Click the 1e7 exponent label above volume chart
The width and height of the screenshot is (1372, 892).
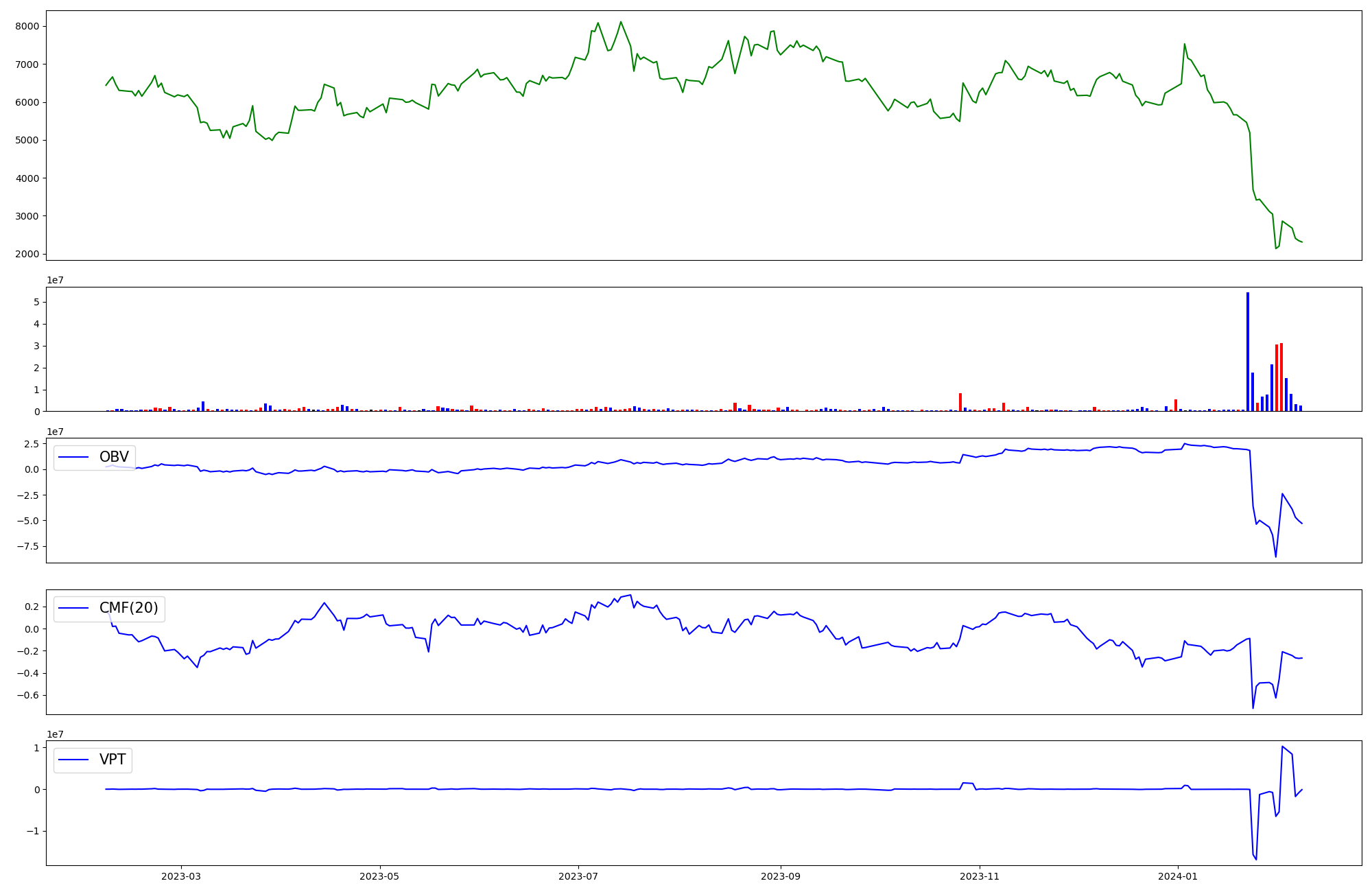pos(56,280)
